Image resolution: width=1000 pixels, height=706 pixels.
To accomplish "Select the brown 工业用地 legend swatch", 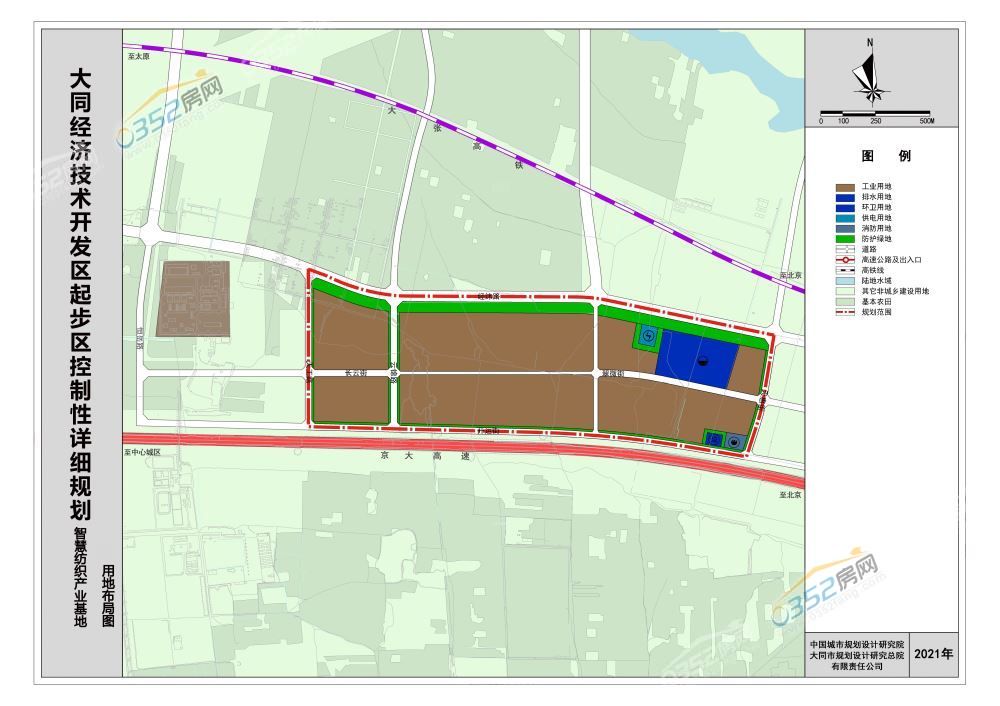I will click(847, 187).
